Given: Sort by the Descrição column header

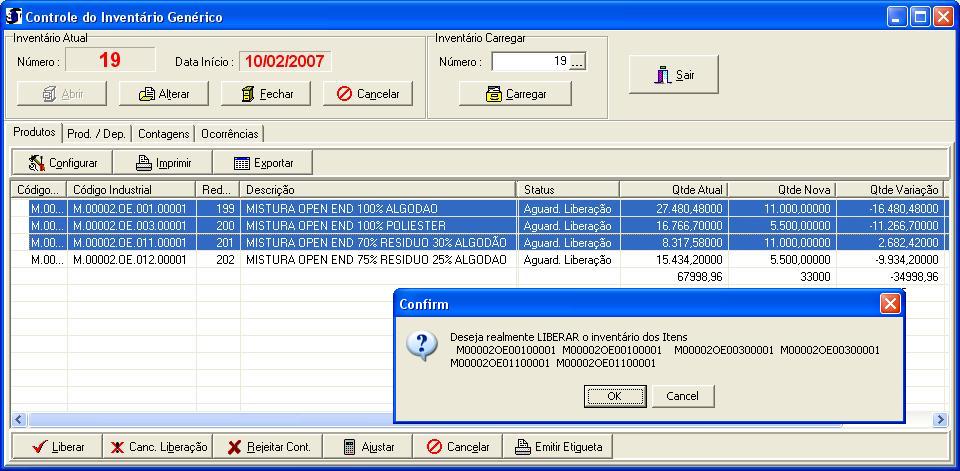Looking at the screenshot, I should click(x=378, y=189).
